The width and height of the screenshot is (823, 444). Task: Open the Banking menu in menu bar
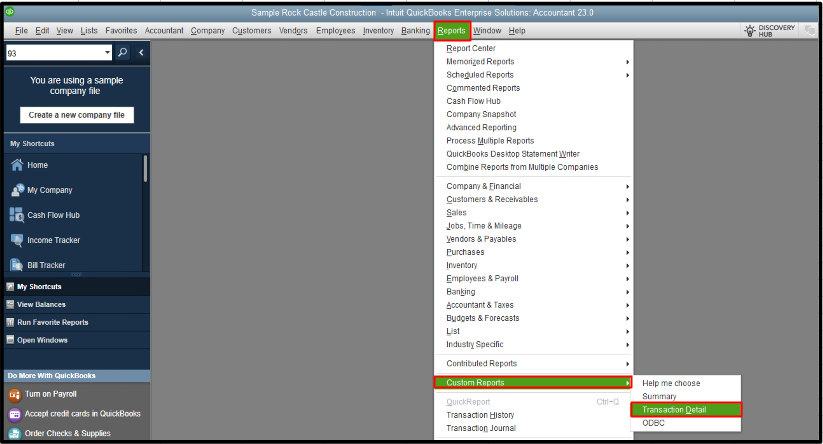click(415, 30)
